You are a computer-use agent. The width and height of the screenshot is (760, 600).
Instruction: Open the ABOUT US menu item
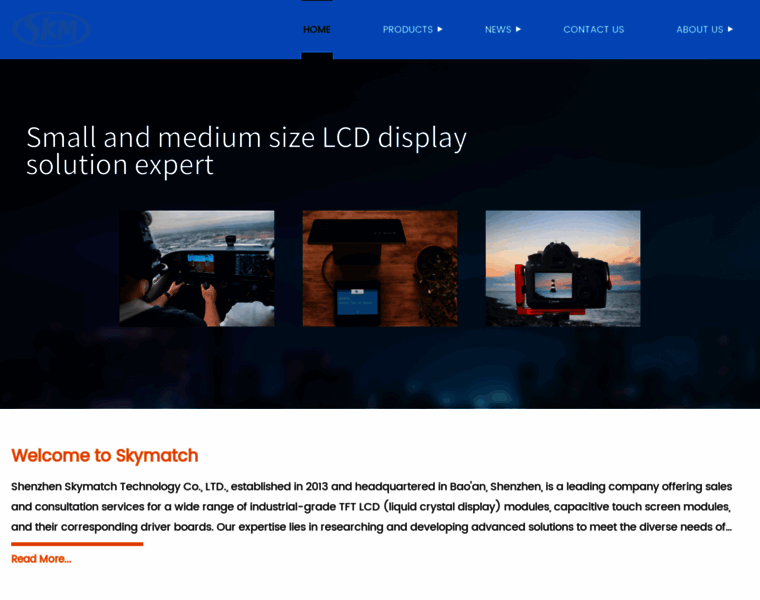699,30
